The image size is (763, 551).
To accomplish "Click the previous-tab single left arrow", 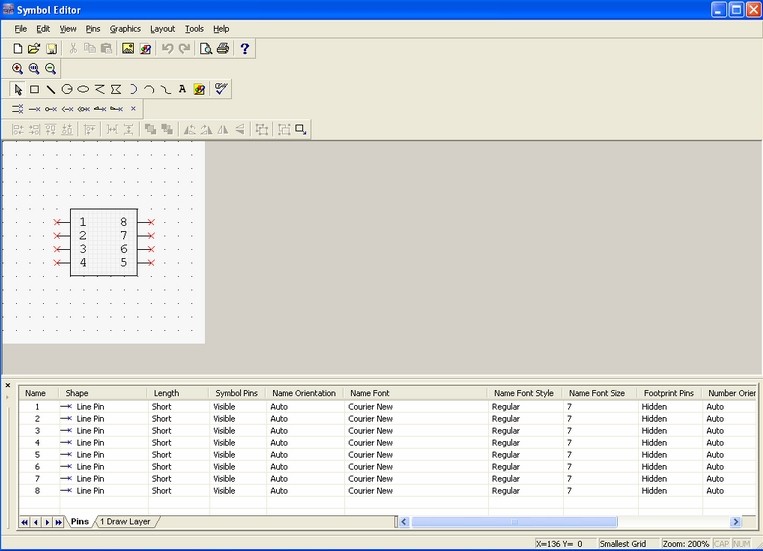I will pyautogui.click(x=36, y=522).
